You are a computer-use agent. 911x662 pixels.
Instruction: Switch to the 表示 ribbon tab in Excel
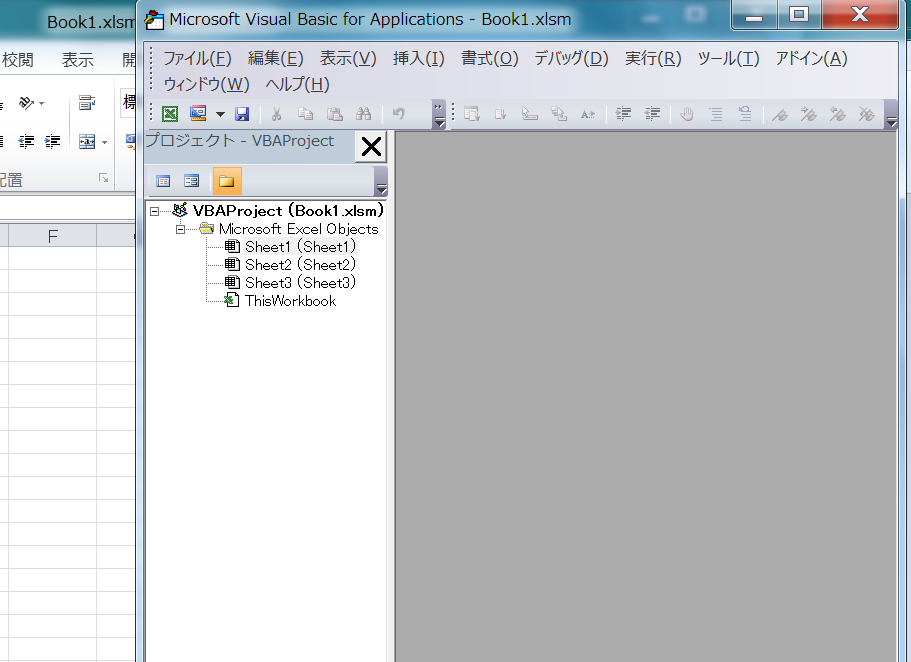78,60
